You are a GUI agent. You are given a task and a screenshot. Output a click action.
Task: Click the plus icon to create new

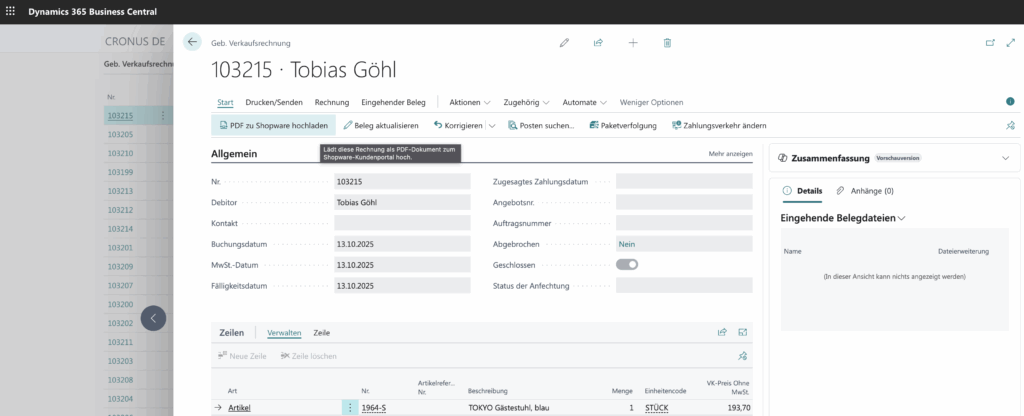[633, 43]
